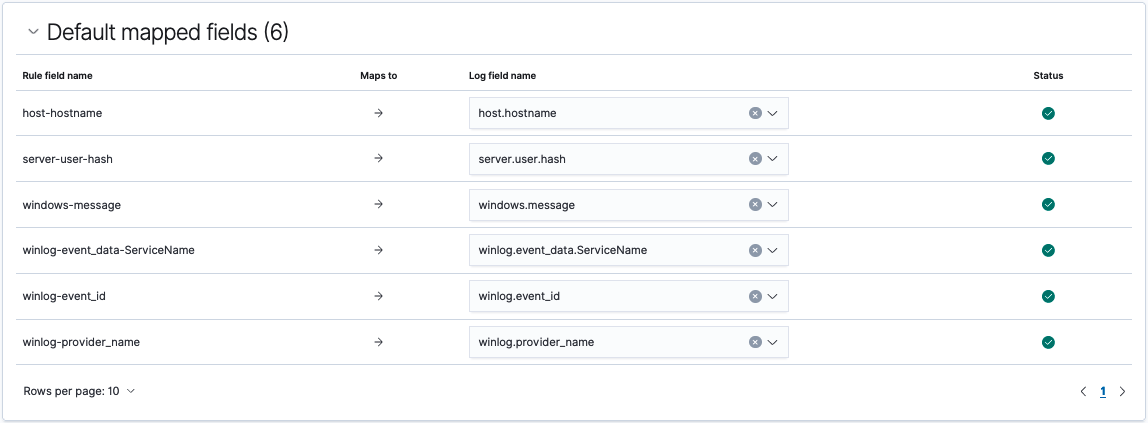Screen dimensions: 1148x423
Task: Open dropdown arrow for winlog.provider_name field
Action: [x=773, y=342]
